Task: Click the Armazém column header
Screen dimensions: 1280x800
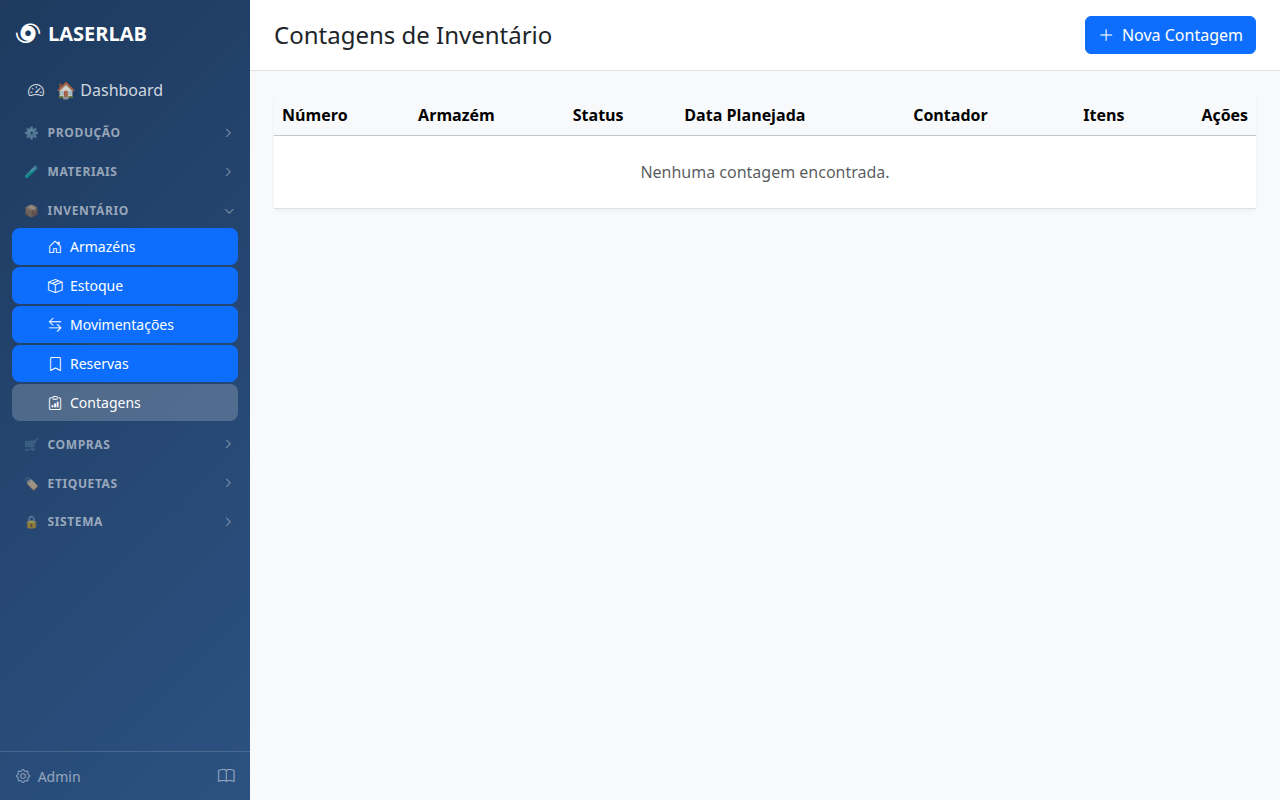Action: [456, 115]
